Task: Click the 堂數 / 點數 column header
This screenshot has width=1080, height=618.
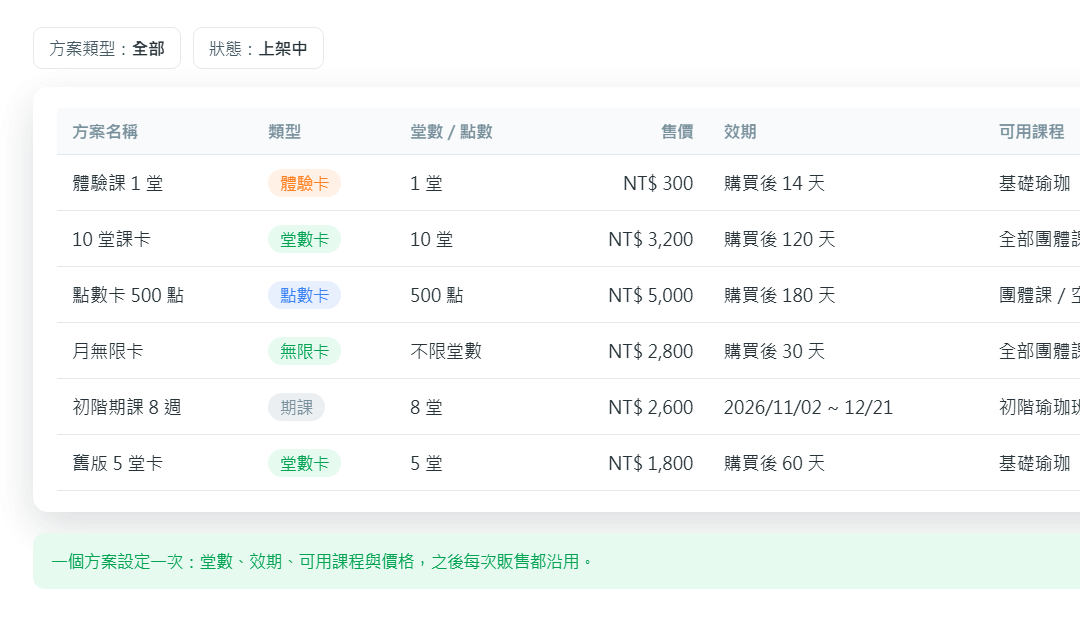Action: coord(451,132)
